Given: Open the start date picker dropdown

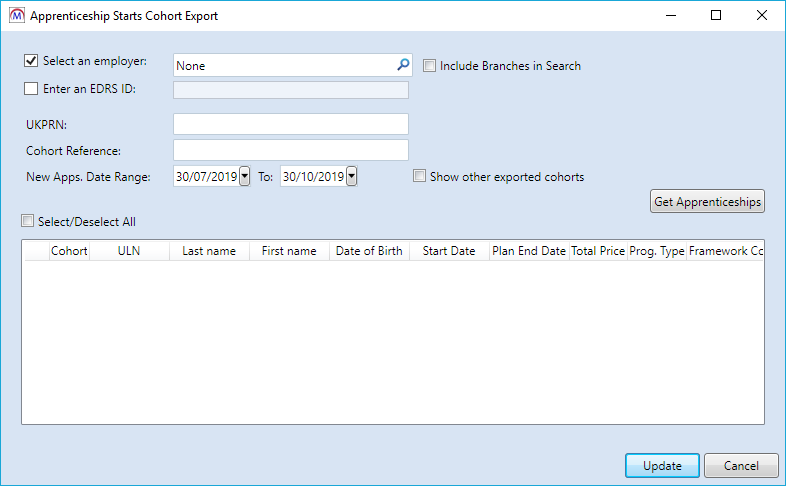Looking at the screenshot, I should [244, 177].
